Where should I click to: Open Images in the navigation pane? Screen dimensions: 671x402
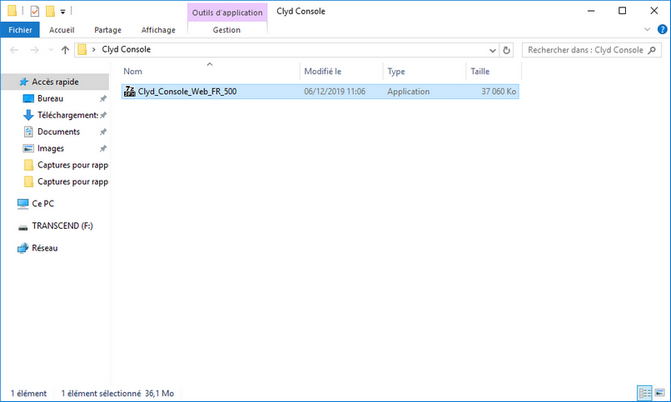coord(50,149)
